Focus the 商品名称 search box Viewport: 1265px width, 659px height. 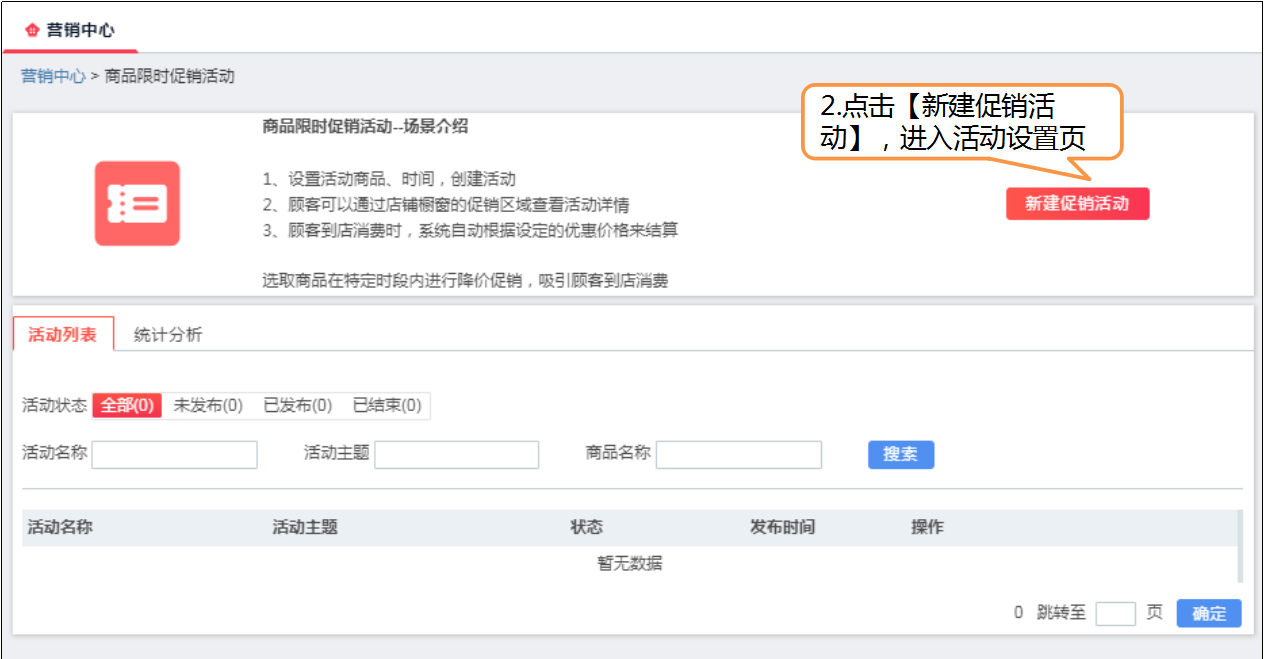pyautogui.click(x=738, y=454)
